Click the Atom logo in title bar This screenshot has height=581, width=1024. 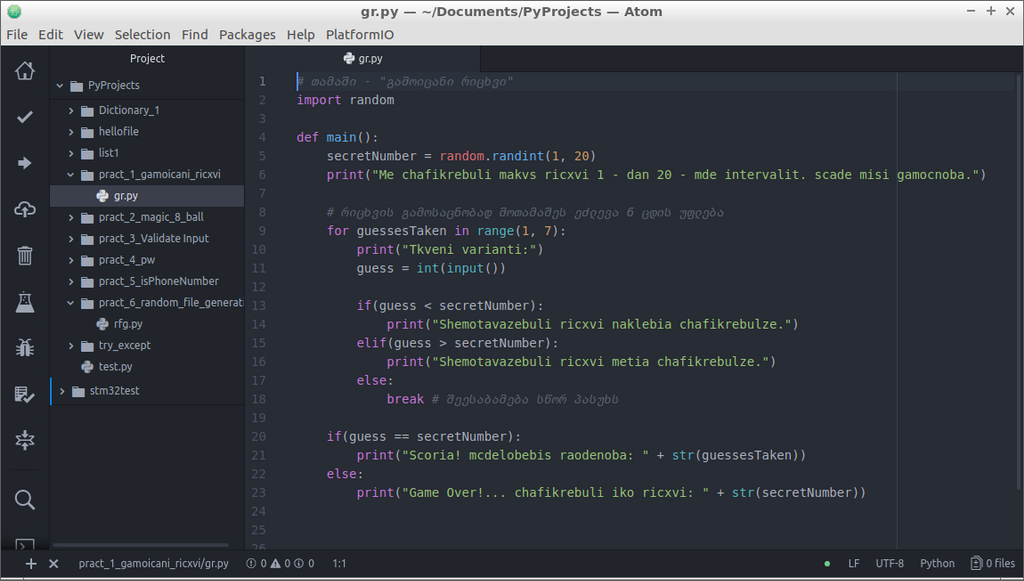pyautogui.click(x=14, y=11)
